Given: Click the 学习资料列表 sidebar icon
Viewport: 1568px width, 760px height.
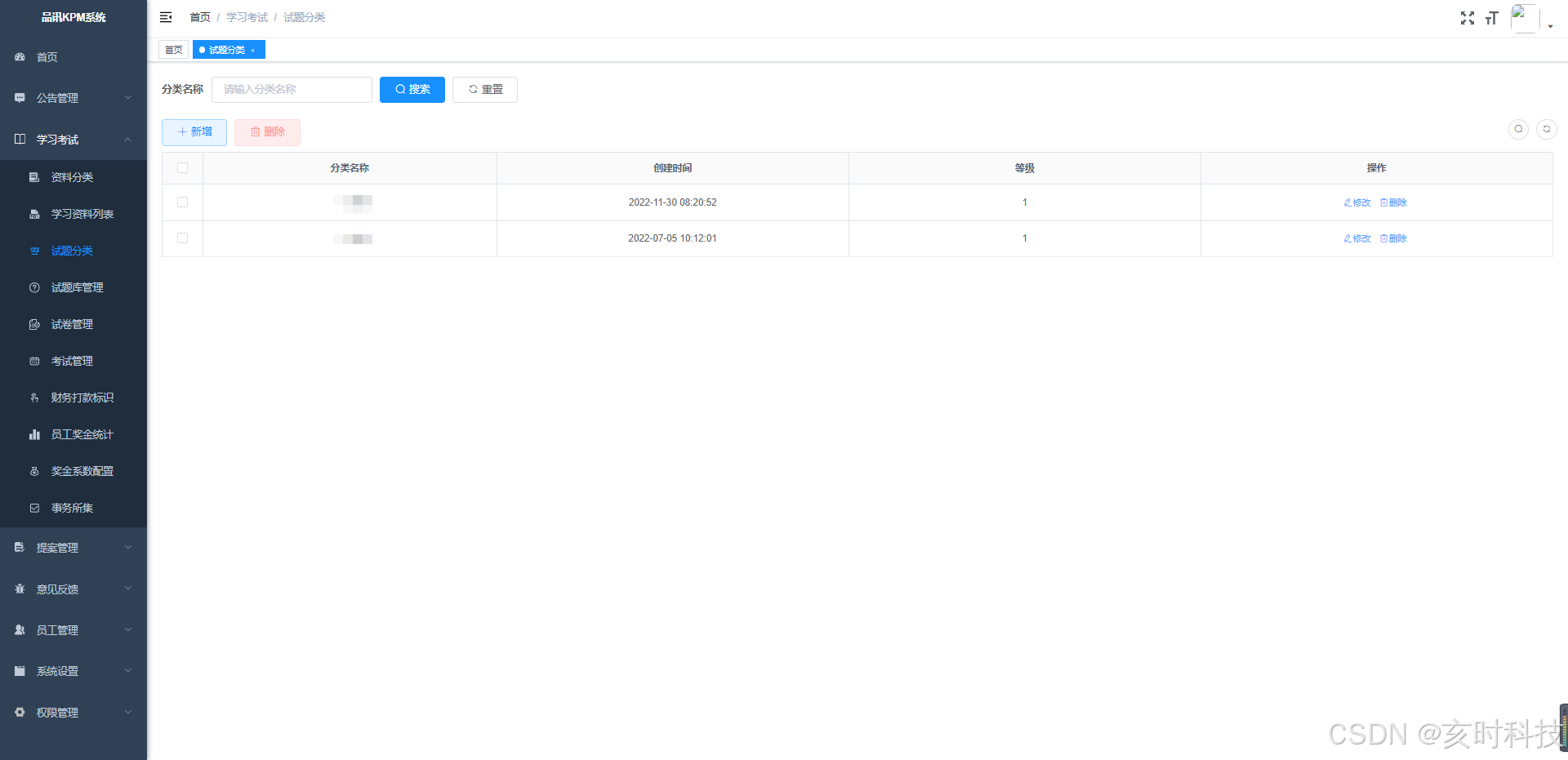Looking at the screenshot, I should 34,214.
